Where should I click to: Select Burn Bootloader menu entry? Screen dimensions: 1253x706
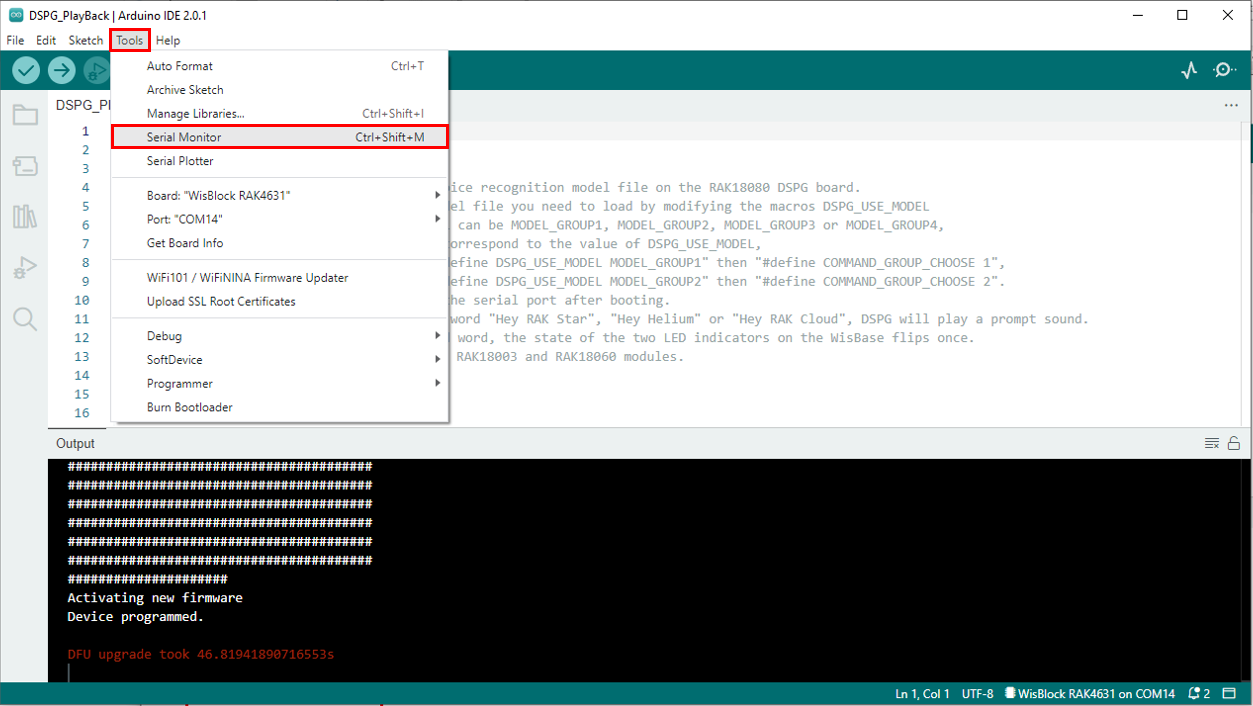tap(280, 408)
